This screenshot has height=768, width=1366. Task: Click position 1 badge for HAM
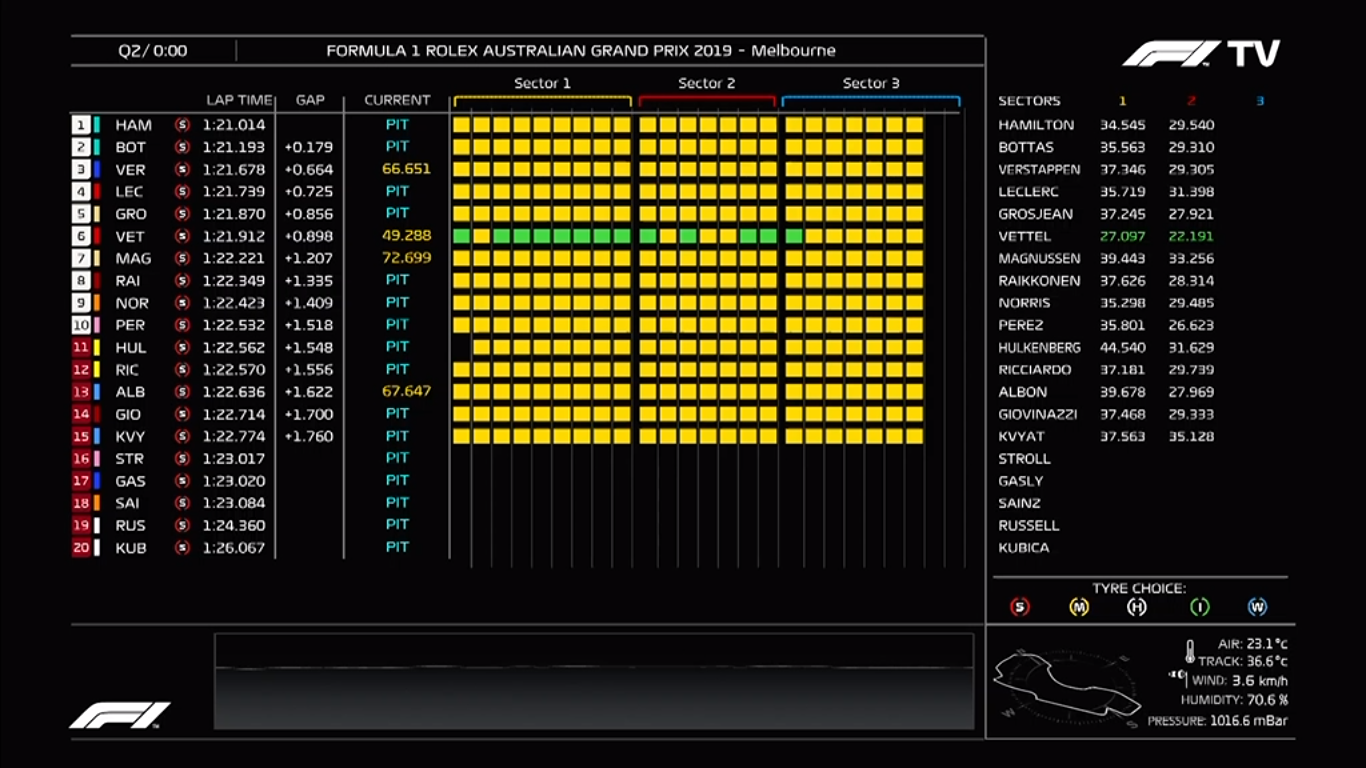tap(80, 125)
